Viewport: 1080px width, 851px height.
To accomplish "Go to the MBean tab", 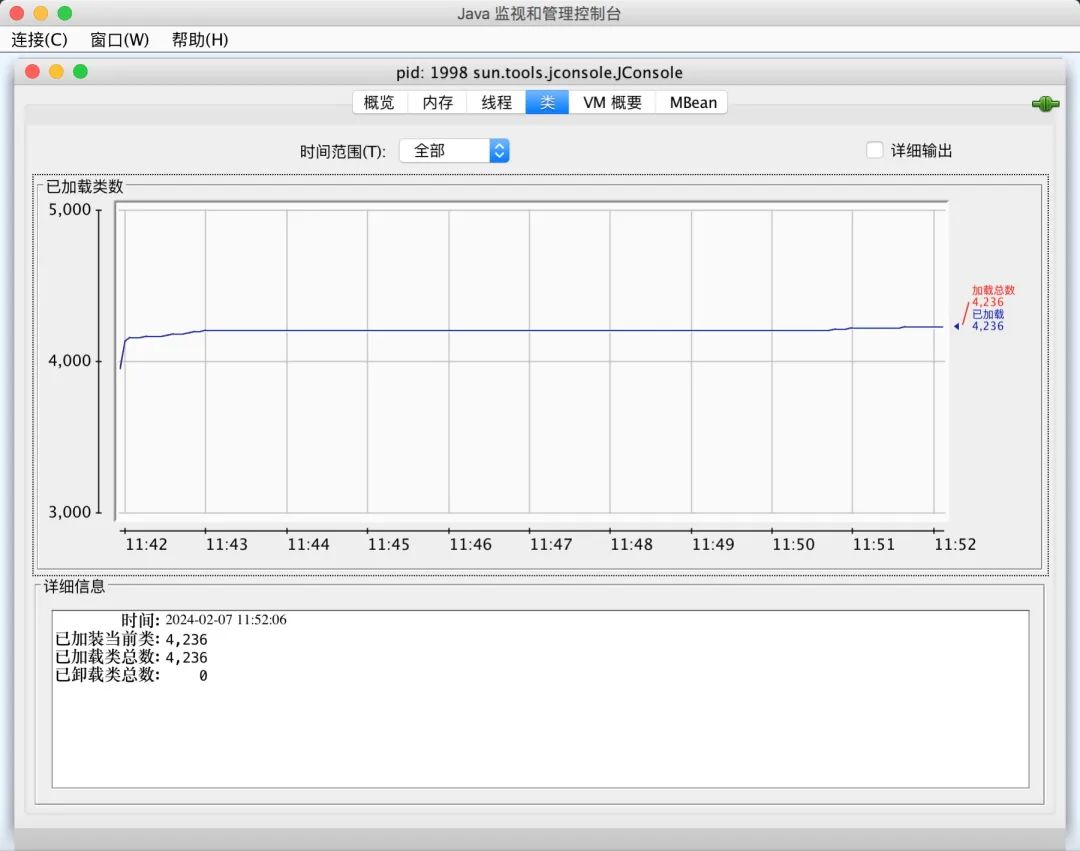I will pos(692,102).
